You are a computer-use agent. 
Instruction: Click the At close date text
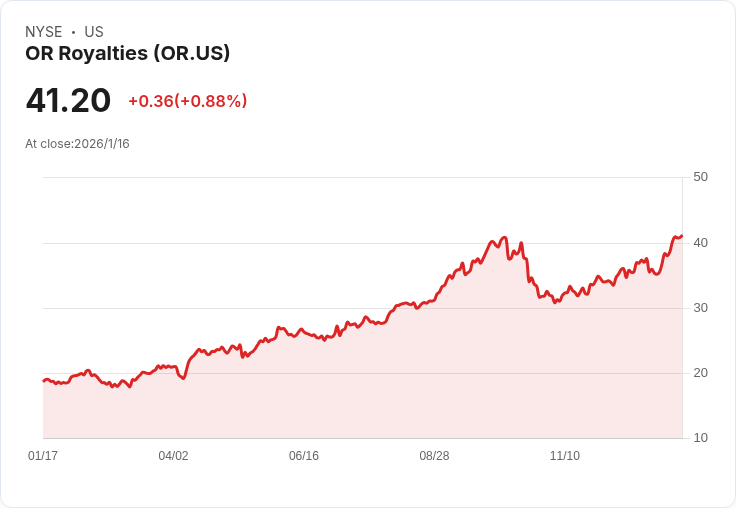pos(77,144)
